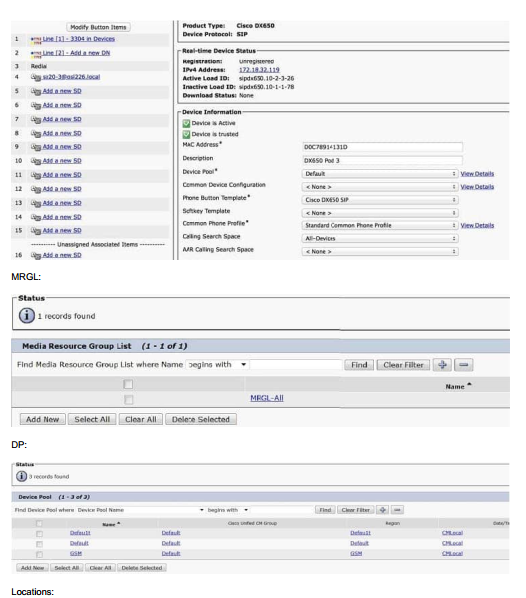Click the speed dial icon in button row 6

pyautogui.click(x=36, y=106)
